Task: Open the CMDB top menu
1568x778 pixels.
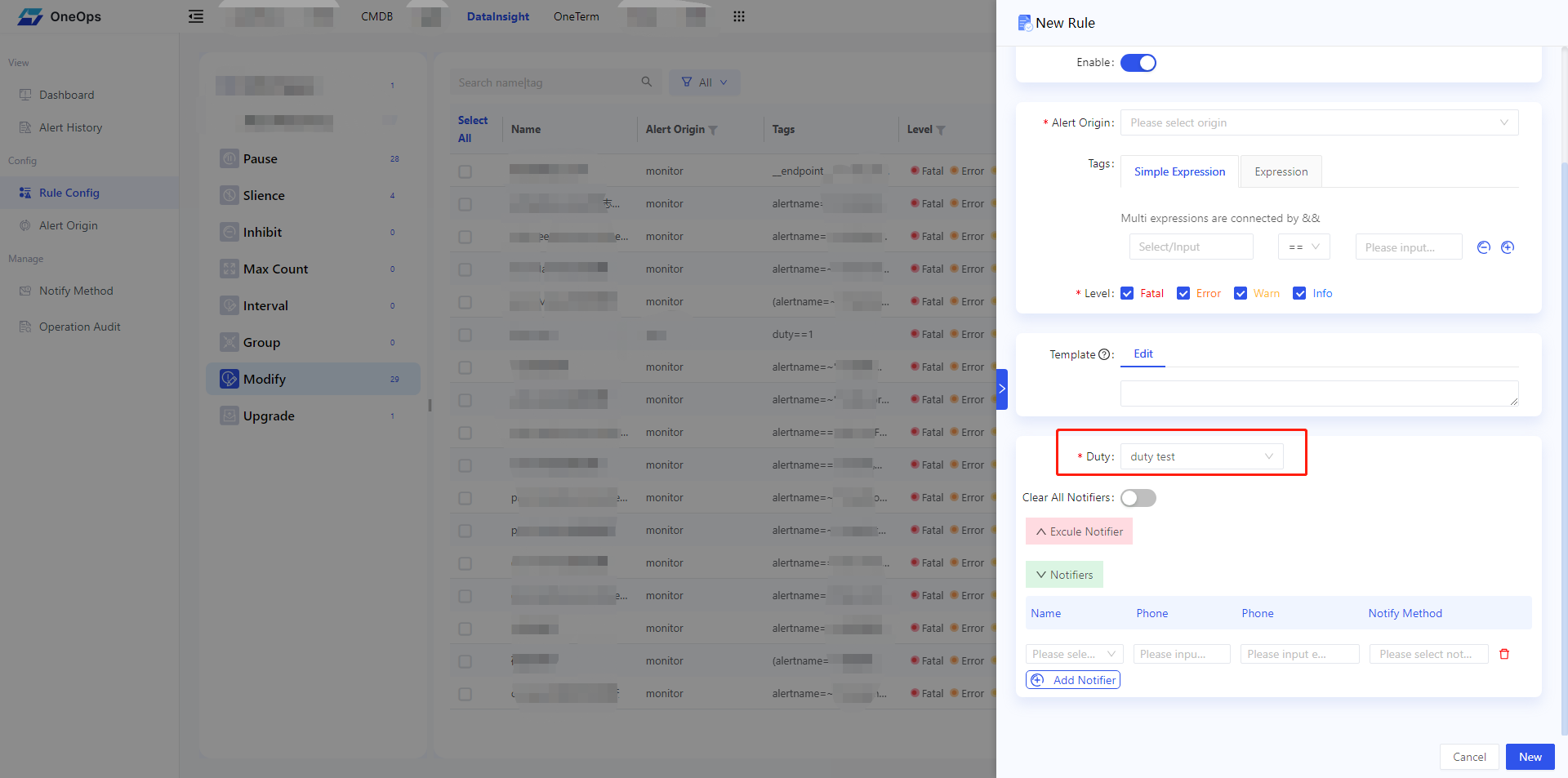Action: click(376, 16)
